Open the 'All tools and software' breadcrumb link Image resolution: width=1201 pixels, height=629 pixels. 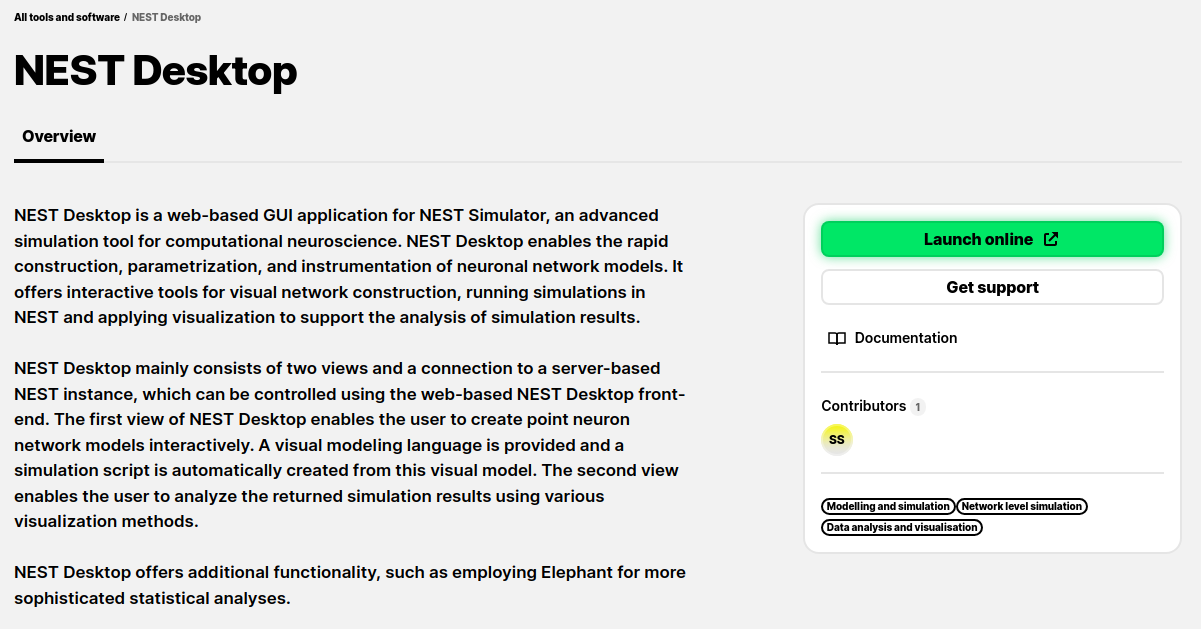67,17
